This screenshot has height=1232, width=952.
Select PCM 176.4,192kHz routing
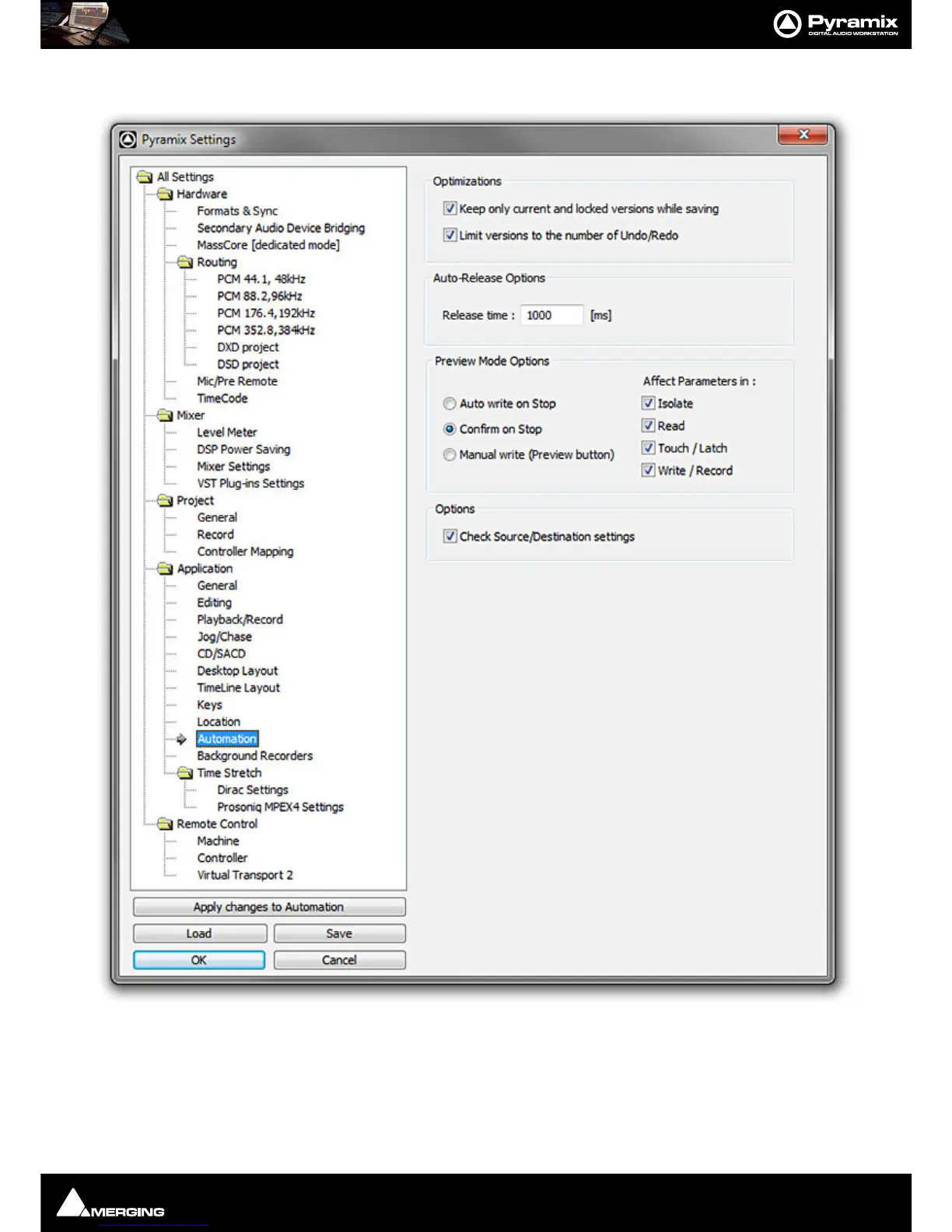[266, 313]
